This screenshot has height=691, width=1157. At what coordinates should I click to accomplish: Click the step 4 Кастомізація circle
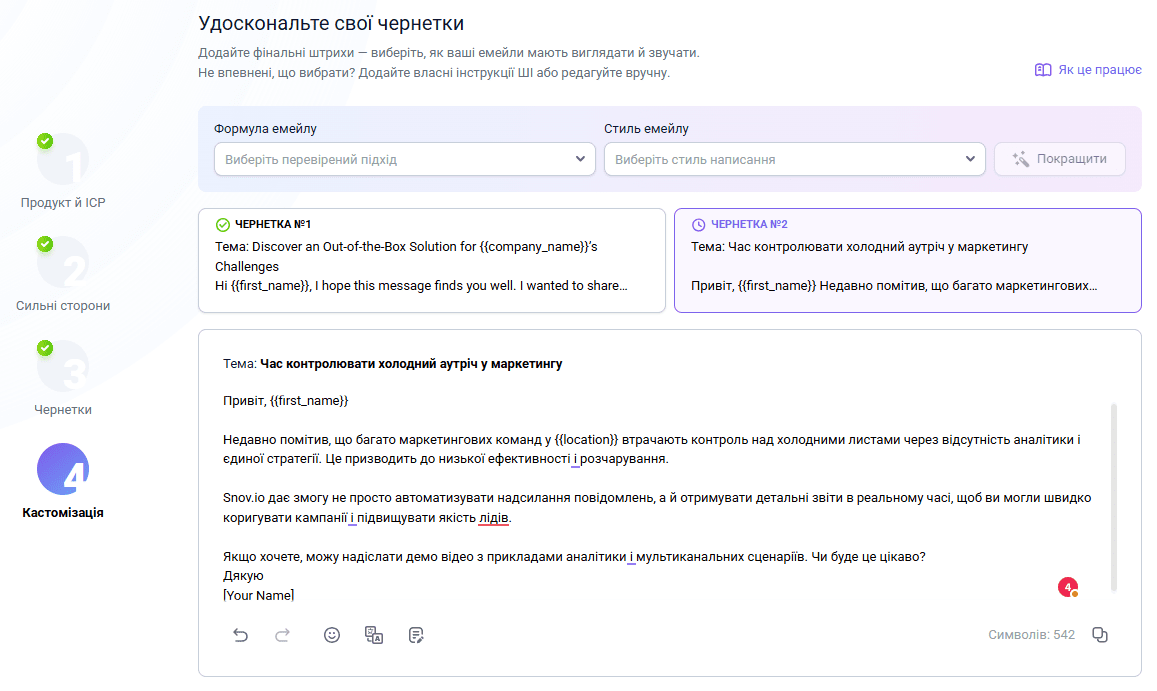(63, 469)
